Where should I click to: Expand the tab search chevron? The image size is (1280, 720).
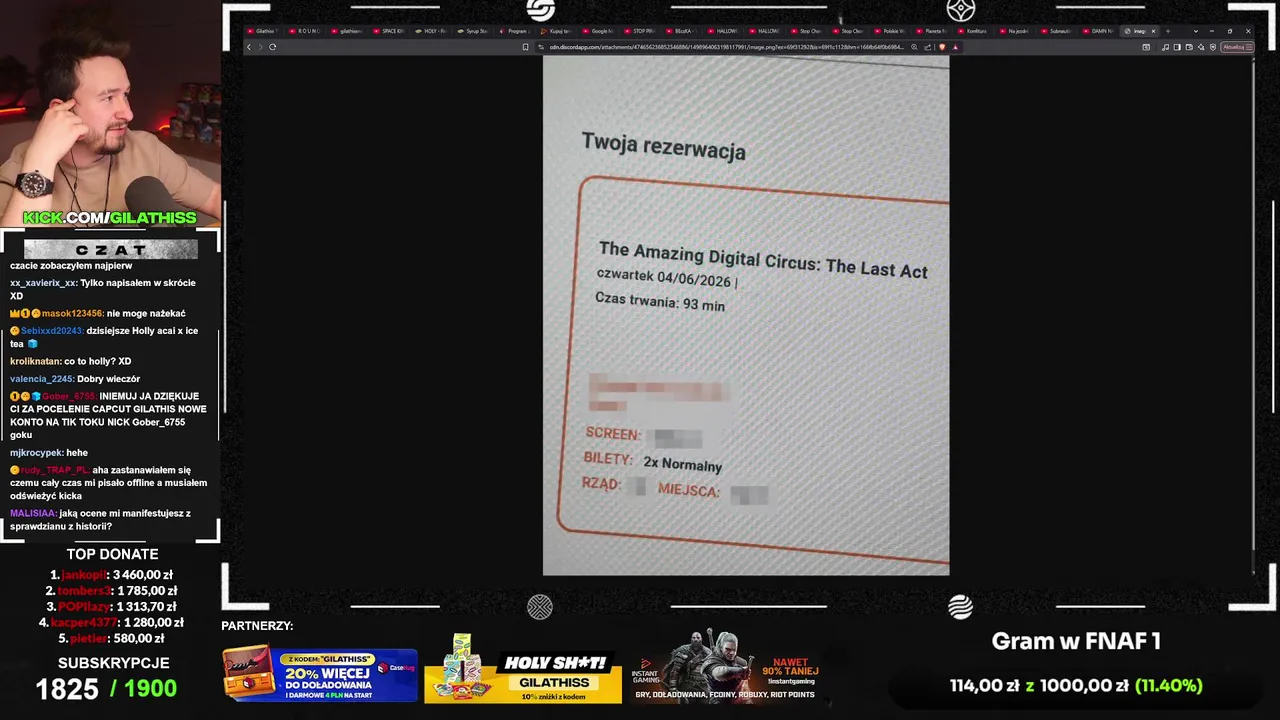point(1196,31)
